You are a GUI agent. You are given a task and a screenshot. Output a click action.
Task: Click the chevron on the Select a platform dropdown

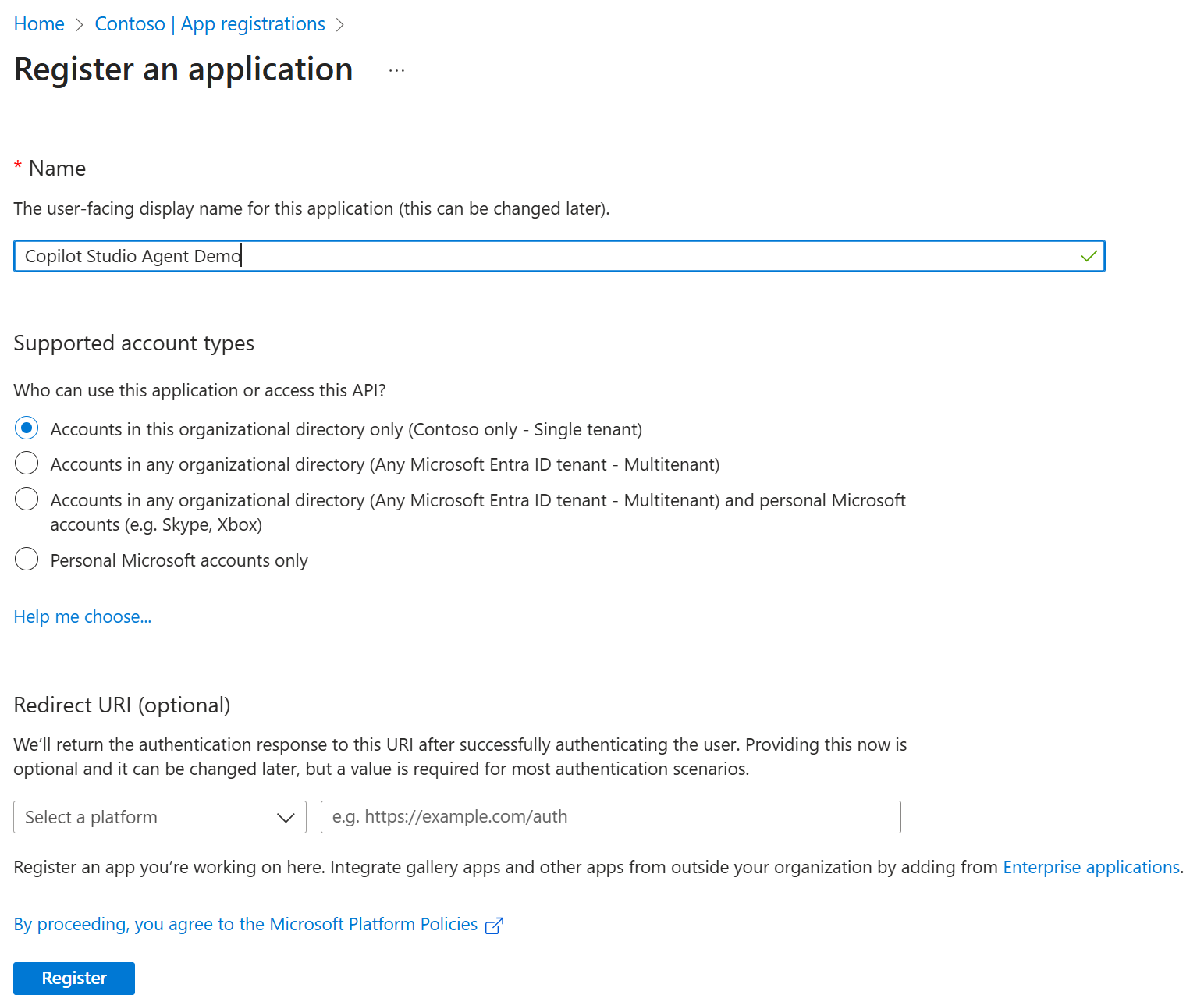tap(285, 817)
